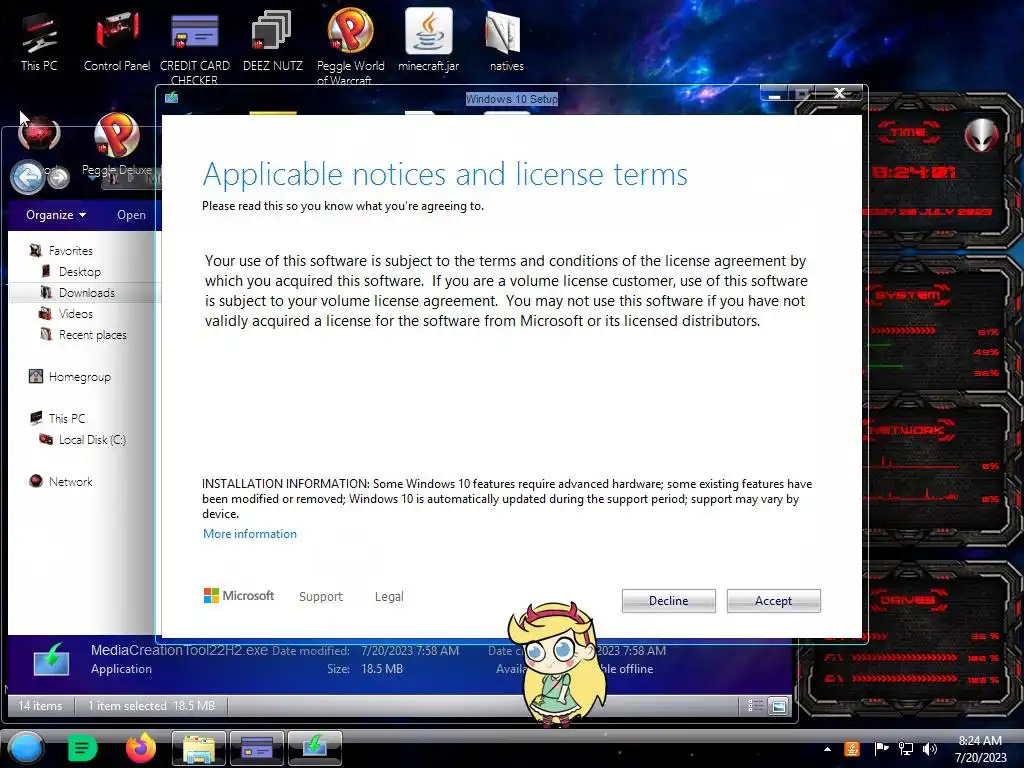Open the Control Panel desktop icon
The height and width of the screenshot is (768, 1024).
point(117,42)
